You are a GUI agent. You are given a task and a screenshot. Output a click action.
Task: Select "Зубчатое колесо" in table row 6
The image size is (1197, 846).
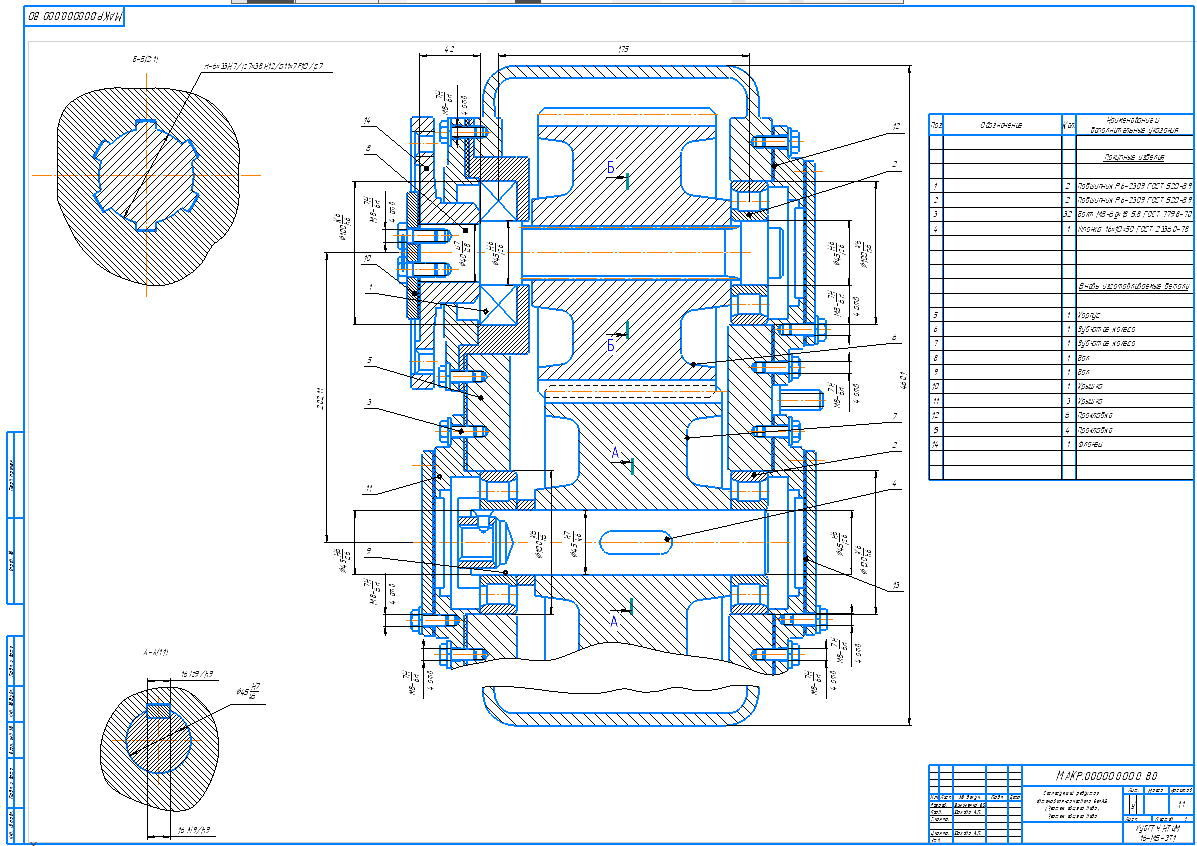[1106, 329]
